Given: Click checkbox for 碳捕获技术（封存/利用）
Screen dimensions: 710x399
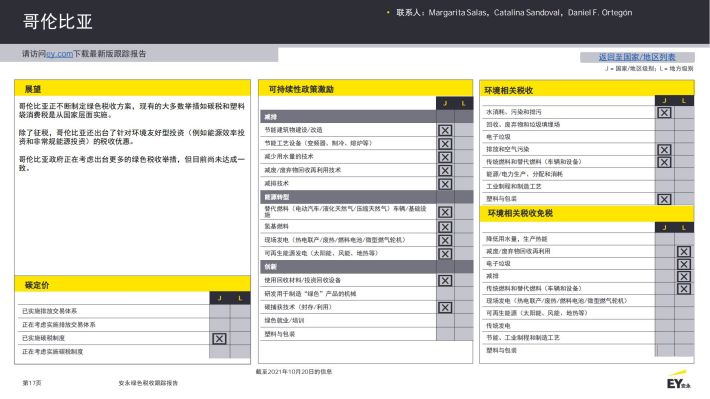Looking at the screenshot, I should coord(445,308).
